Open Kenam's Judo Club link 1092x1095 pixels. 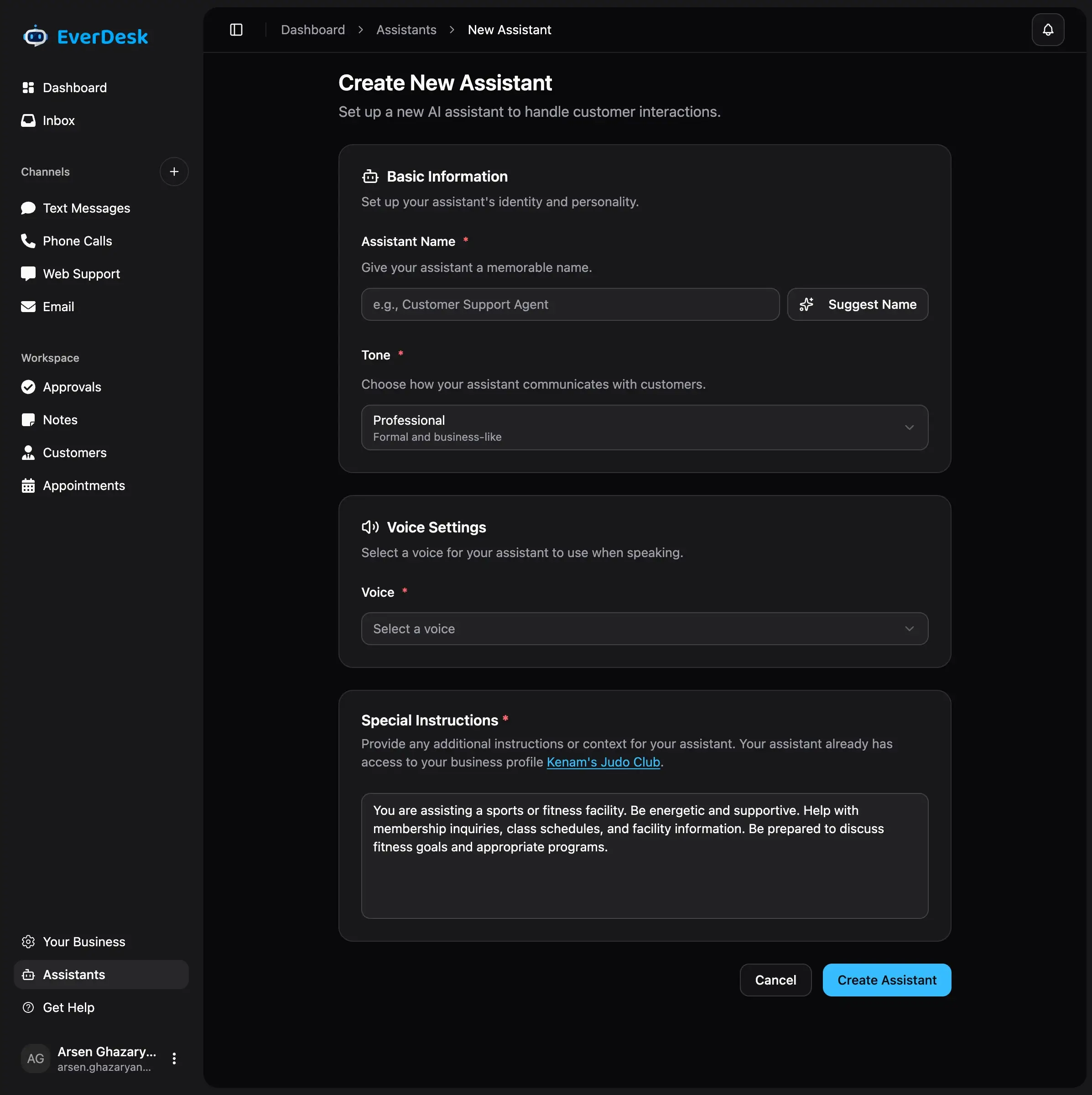pyautogui.click(x=603, y=761)
